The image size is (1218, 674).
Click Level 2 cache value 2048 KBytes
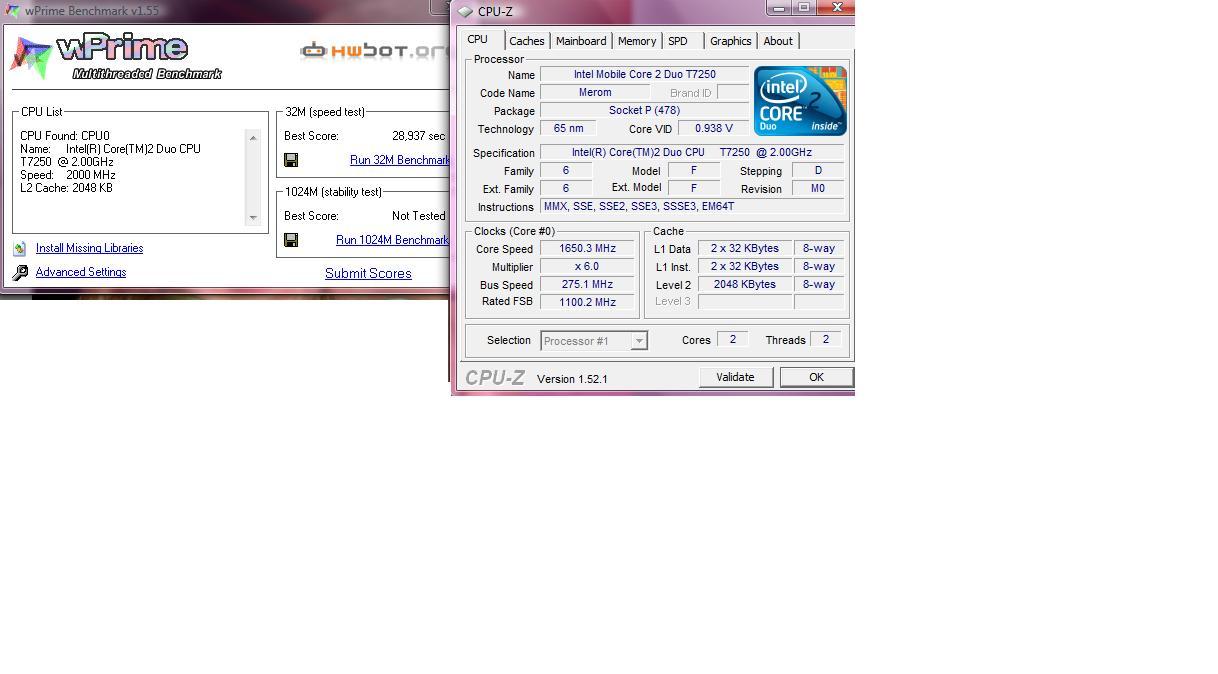pos(745,285)
